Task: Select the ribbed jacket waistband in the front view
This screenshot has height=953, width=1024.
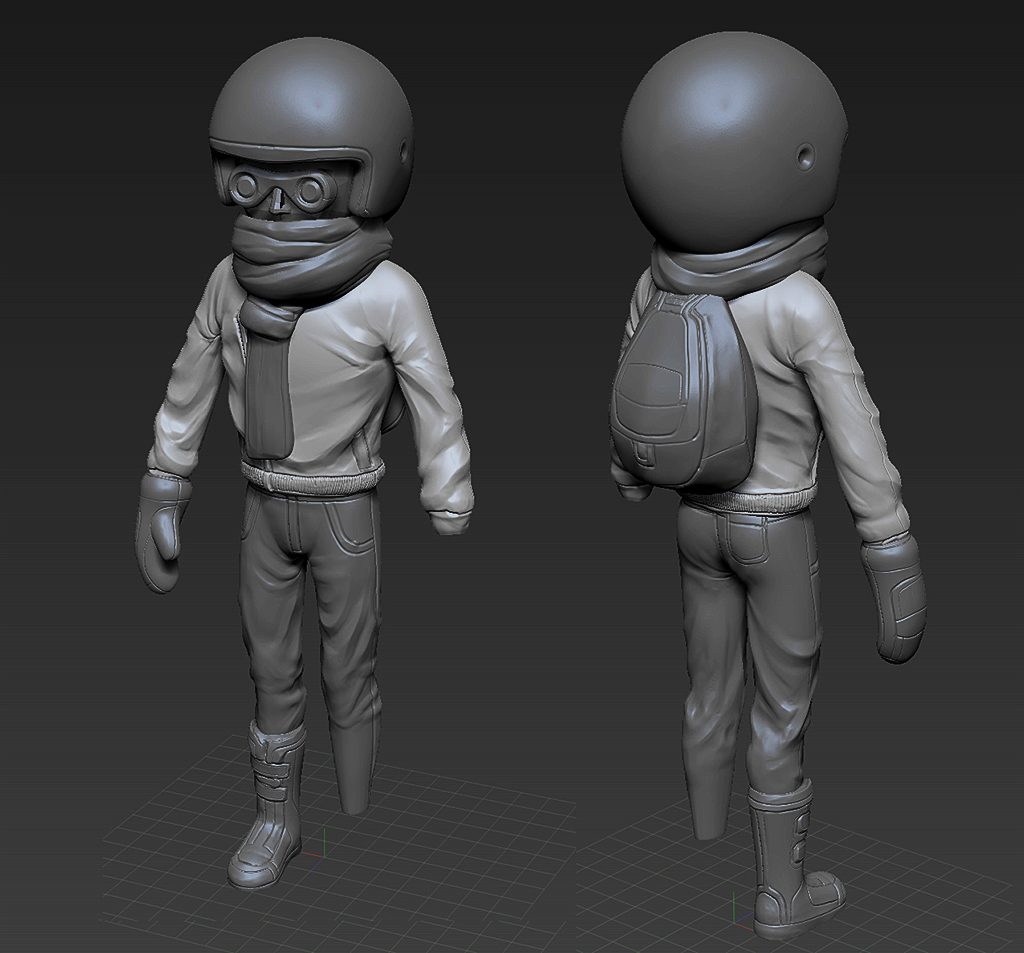Action: coord(312,478)
